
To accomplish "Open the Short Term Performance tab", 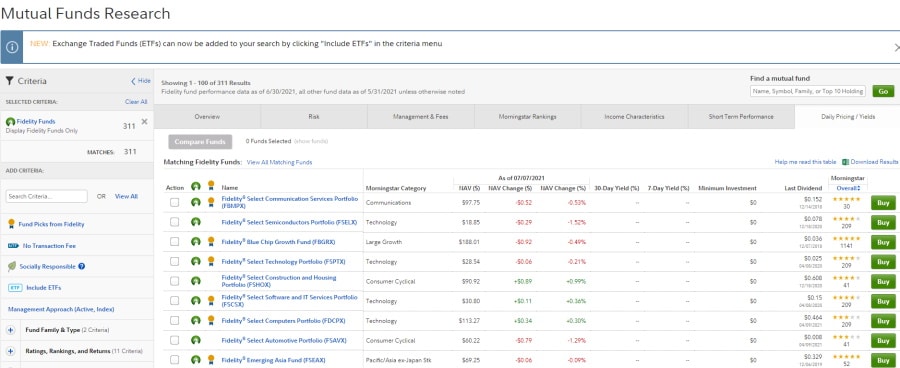I will pyautogui.click(x=741, y=117).
